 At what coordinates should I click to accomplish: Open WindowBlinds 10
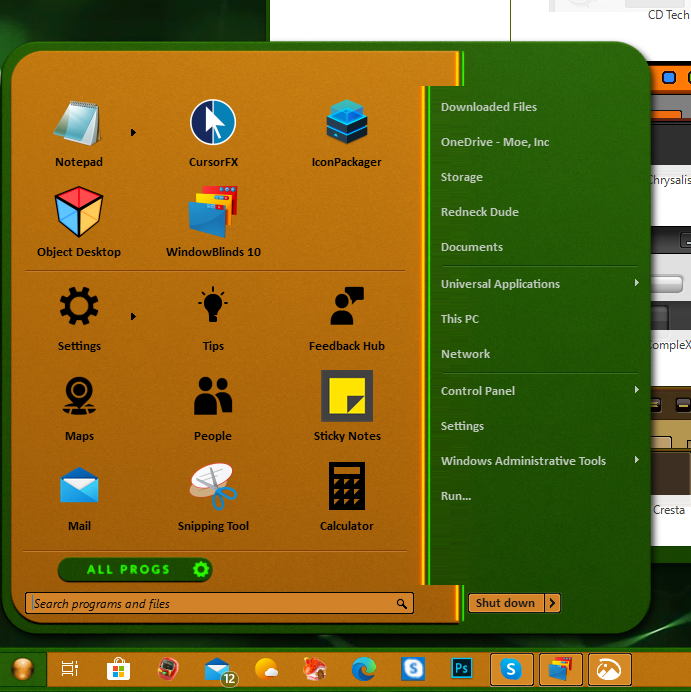click(213, 221)
